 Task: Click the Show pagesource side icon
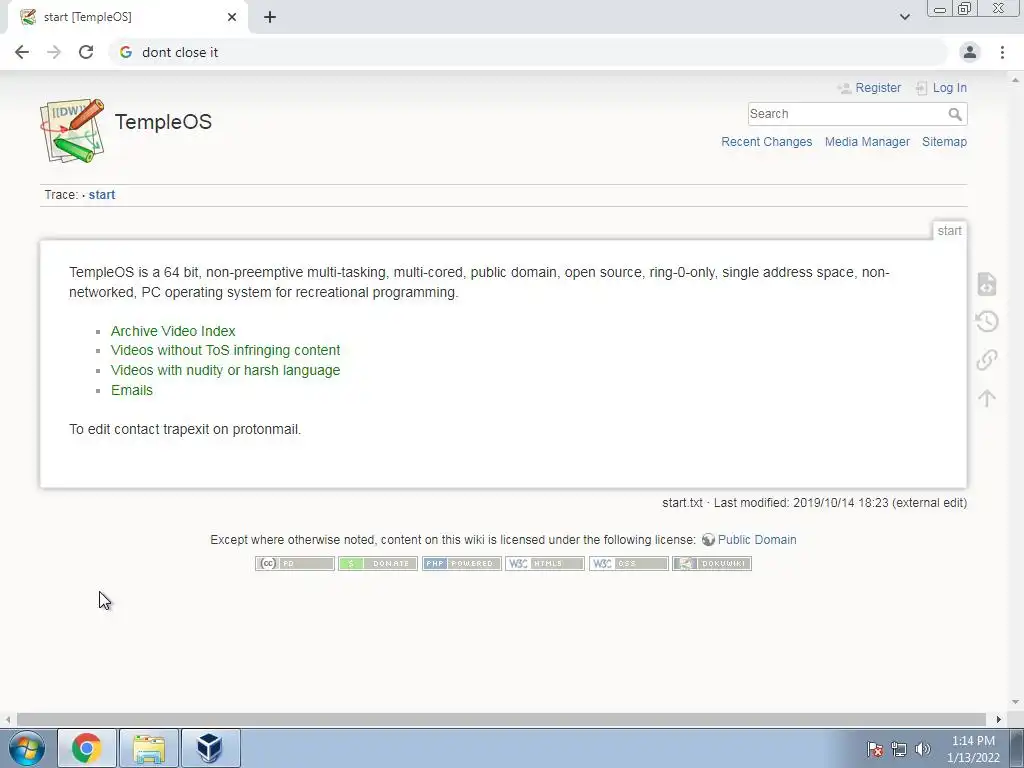[987, 283]
